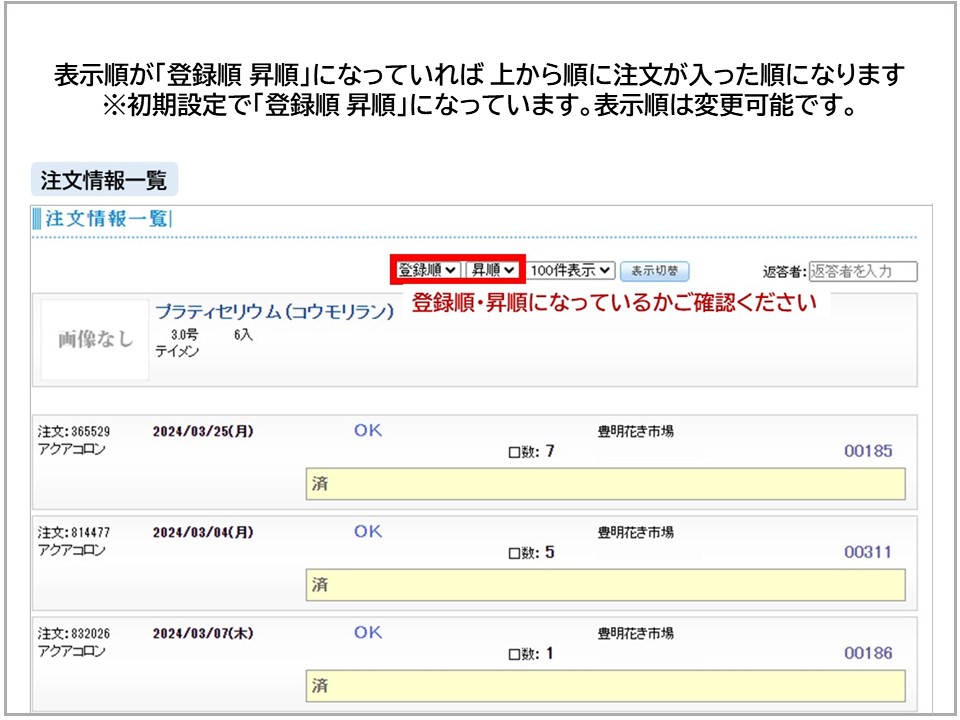Screen dimensions: 960x720
Task: Open the 登録順 sort-field dropdown
Action: (x=428, y=270)
